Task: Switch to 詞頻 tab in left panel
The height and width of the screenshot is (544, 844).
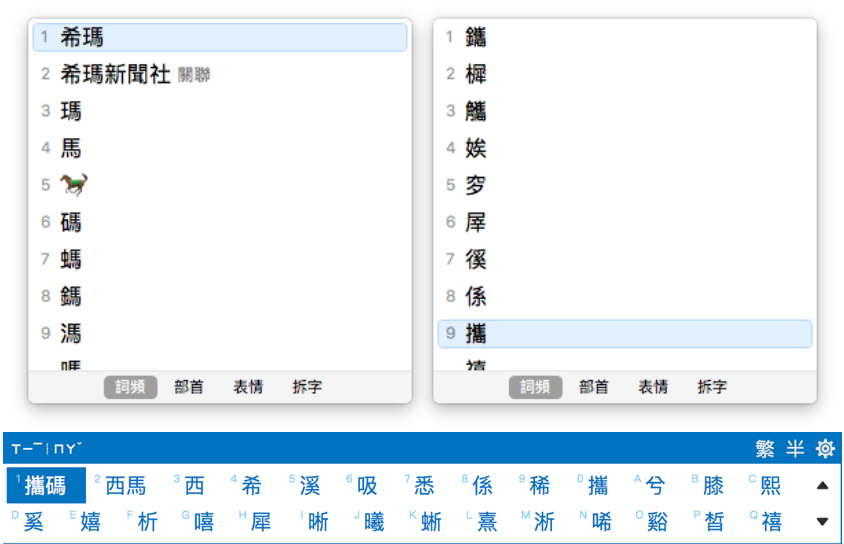Action: [130, 387]
